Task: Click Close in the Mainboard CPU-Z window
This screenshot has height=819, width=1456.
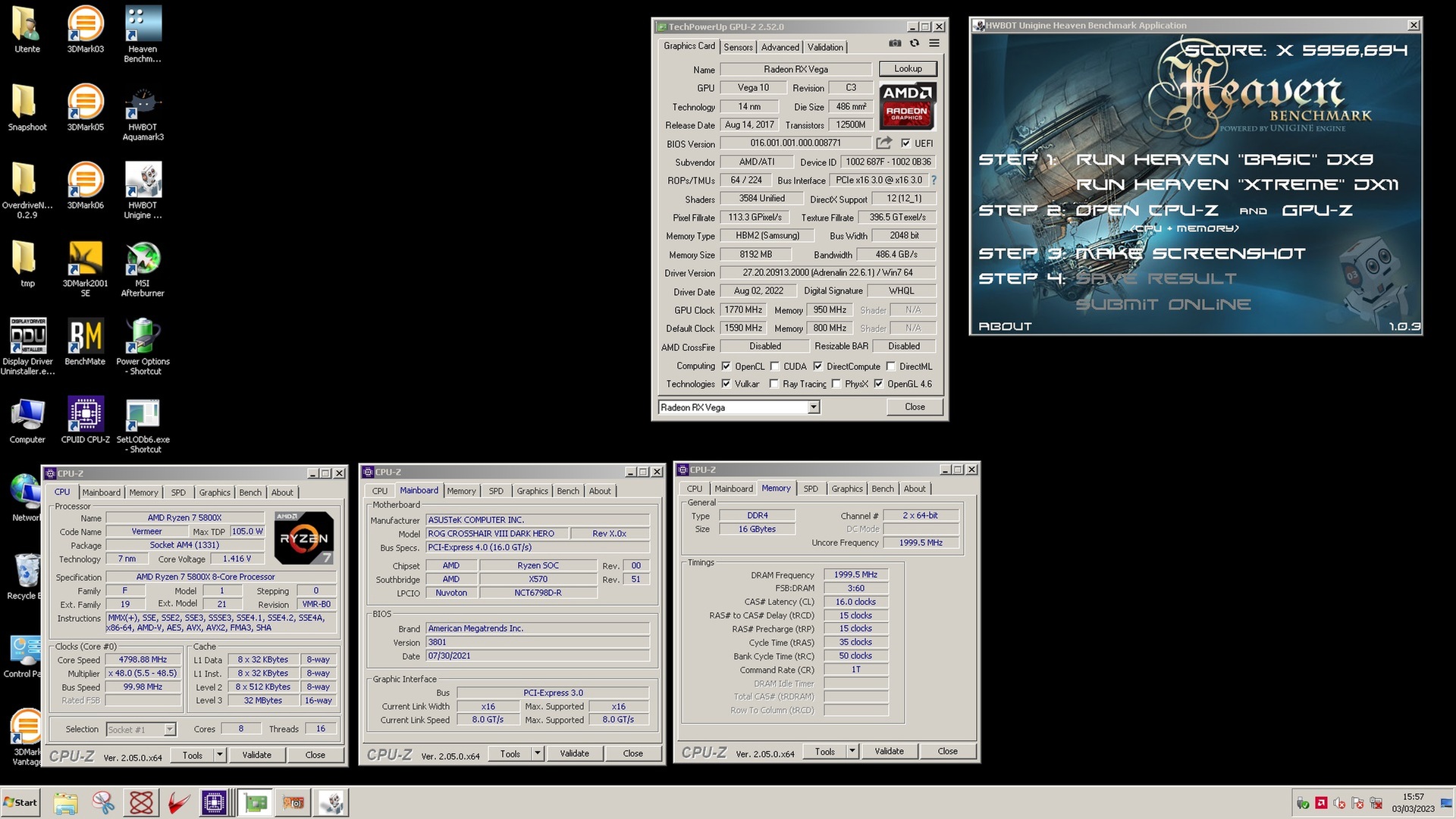Action: click(x=633, y=754)
